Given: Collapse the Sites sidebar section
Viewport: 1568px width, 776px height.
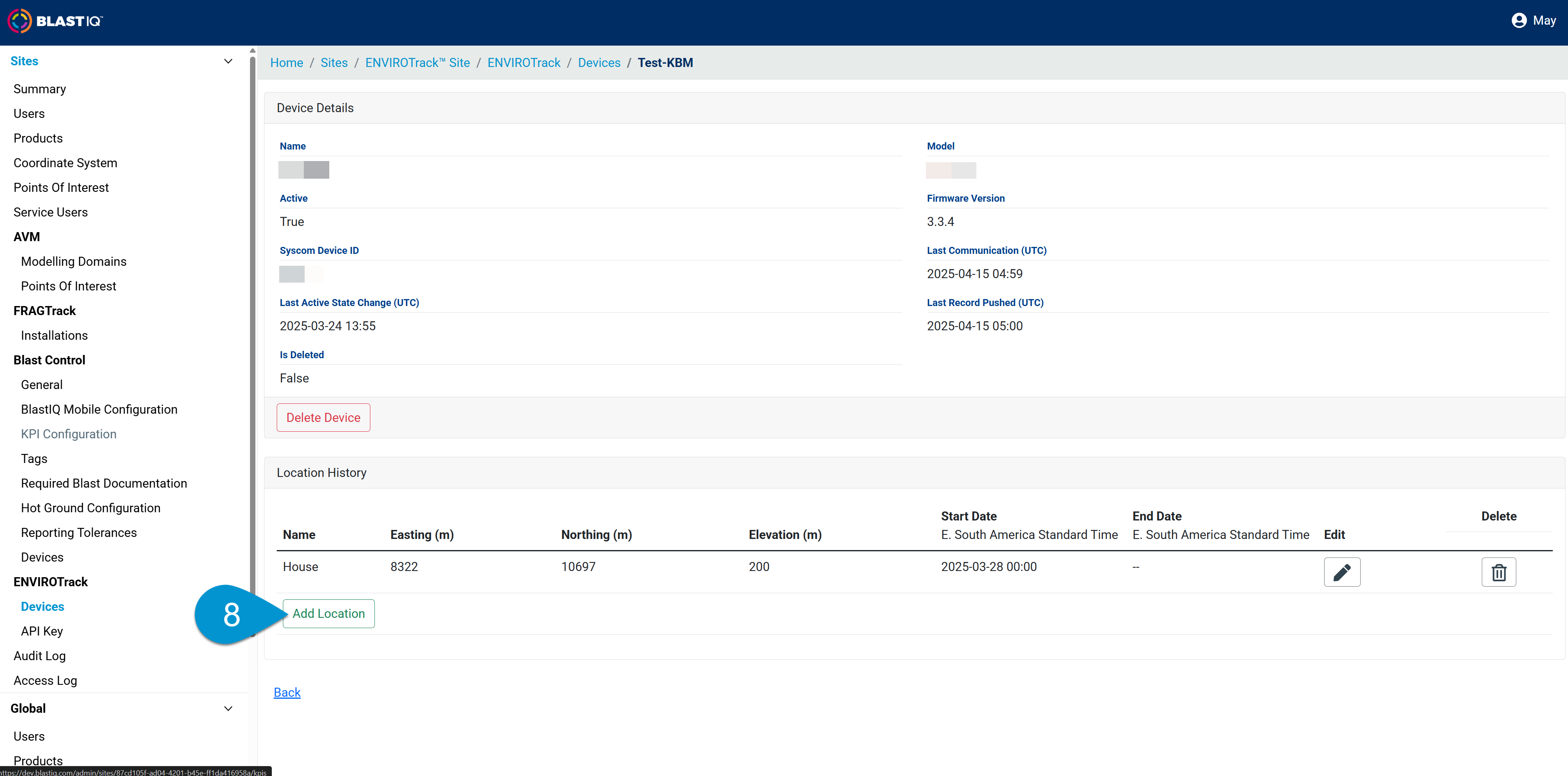Looking at the screenshot, I should 228,61.
